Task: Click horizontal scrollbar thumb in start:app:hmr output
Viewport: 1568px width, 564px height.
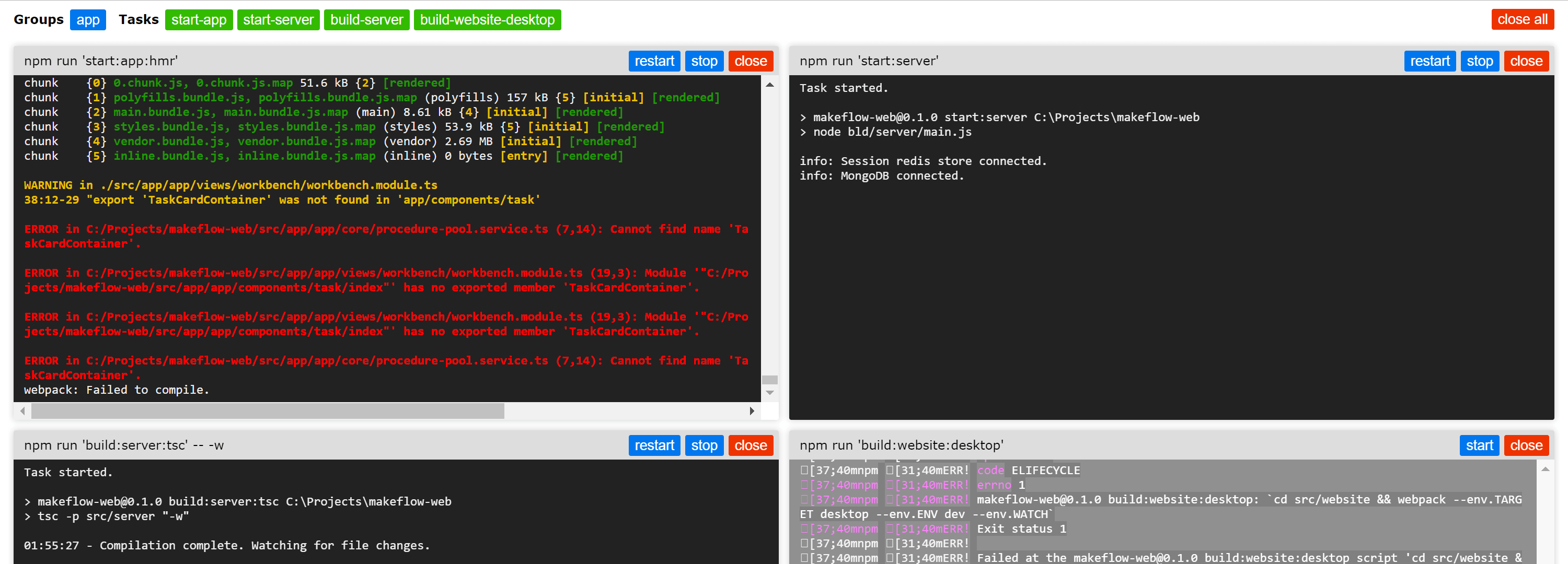Action: click(x=268, y=410)
